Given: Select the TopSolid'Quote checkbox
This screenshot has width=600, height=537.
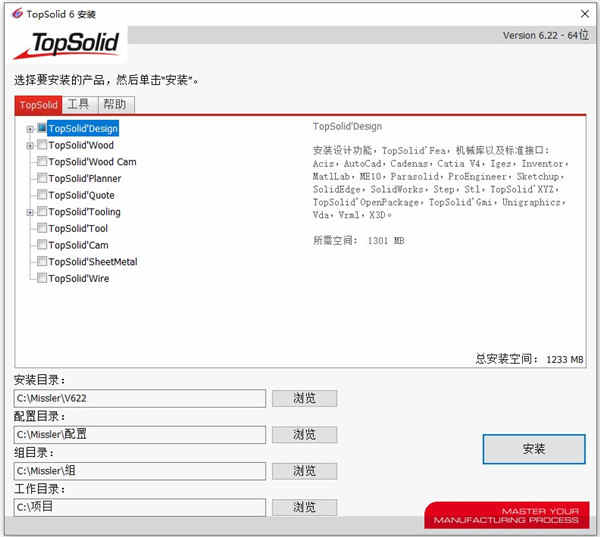Looking at the screenshot, I should click(42, 194).
